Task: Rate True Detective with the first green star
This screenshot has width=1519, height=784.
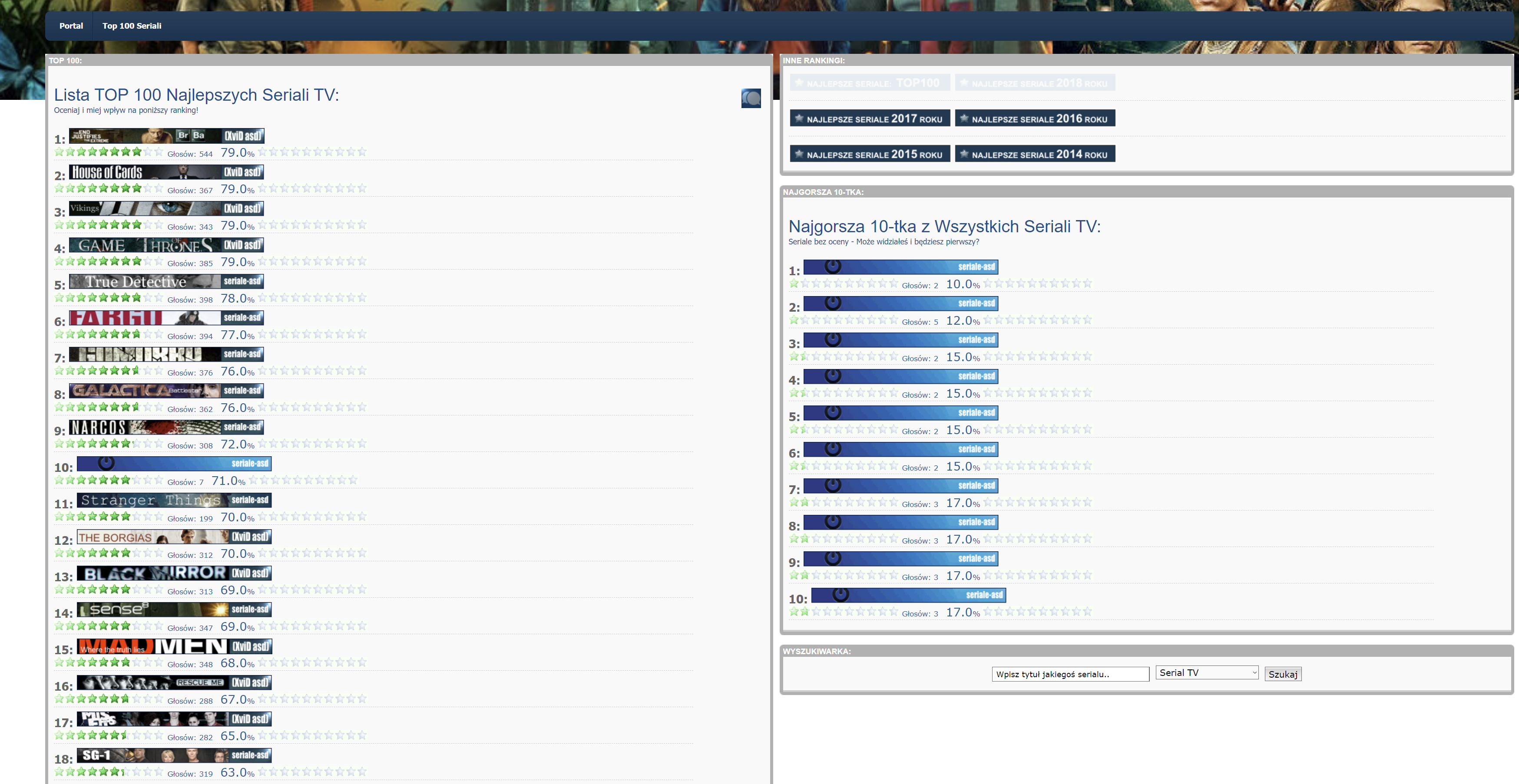Action: click(x=59, y=298)
